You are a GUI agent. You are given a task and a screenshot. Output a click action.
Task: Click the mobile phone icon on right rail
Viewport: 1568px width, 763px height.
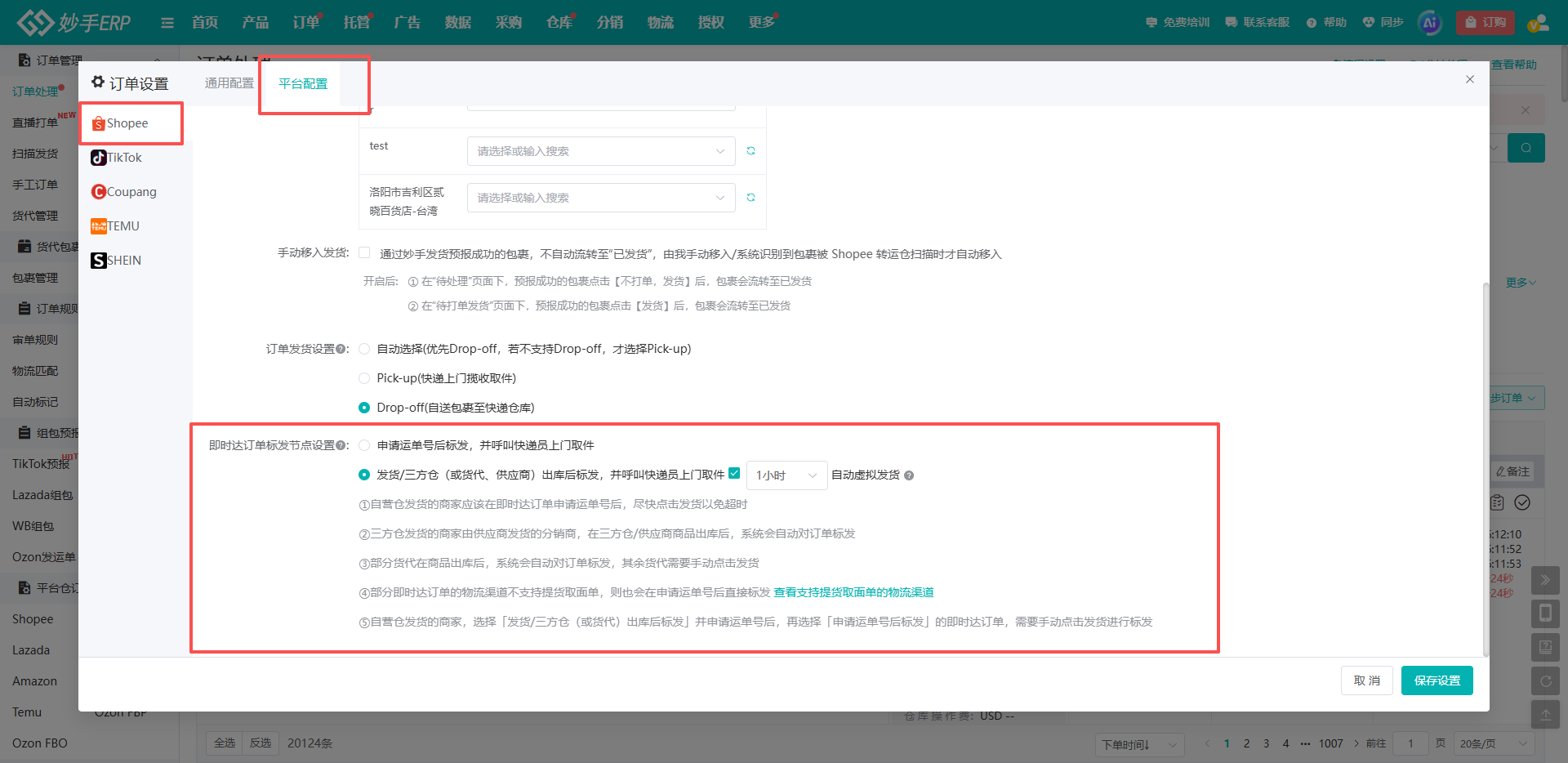(1545, 614)
